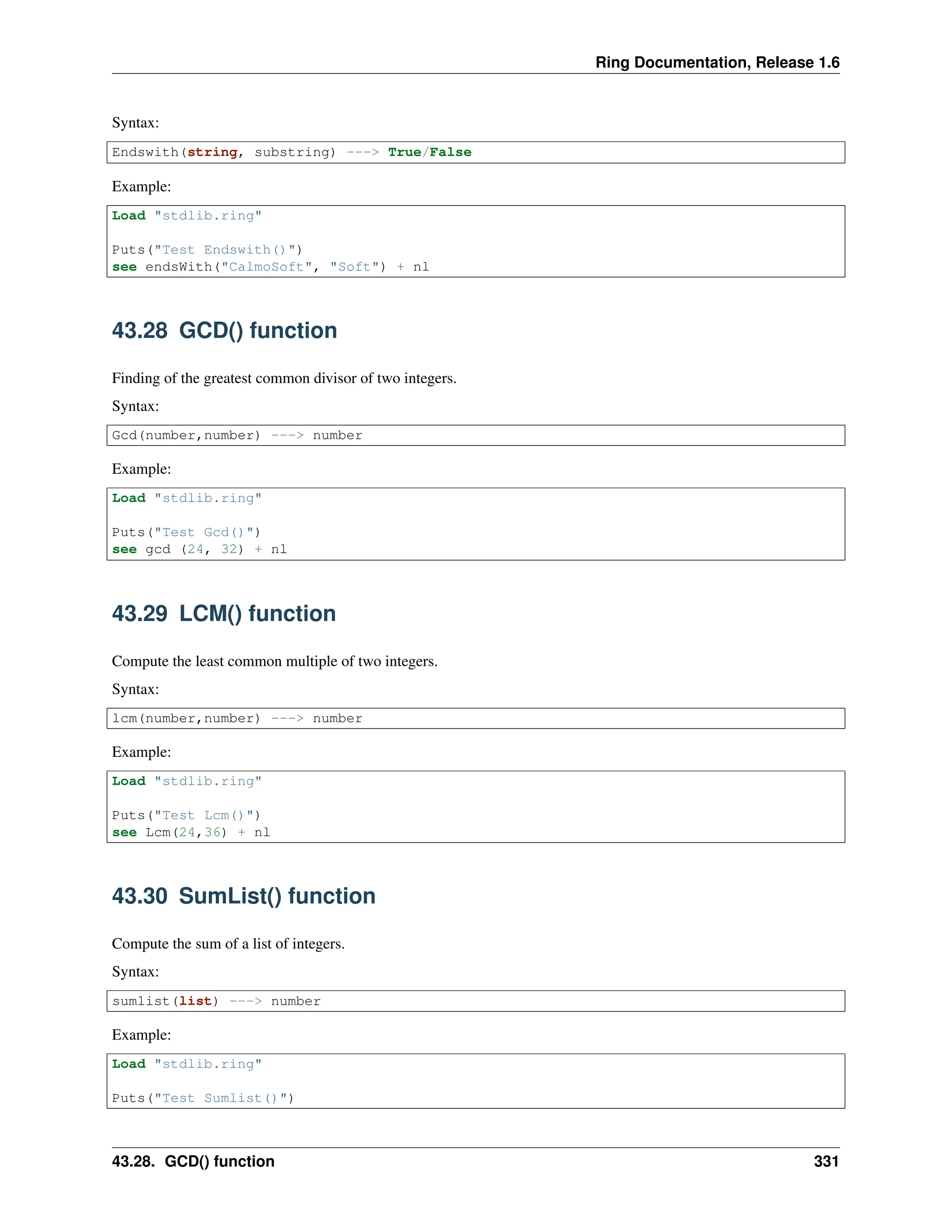Click the Load "stdlib.ring" line in the GCD example
The height and width of the screenshot is (1232, 952).
187,498
